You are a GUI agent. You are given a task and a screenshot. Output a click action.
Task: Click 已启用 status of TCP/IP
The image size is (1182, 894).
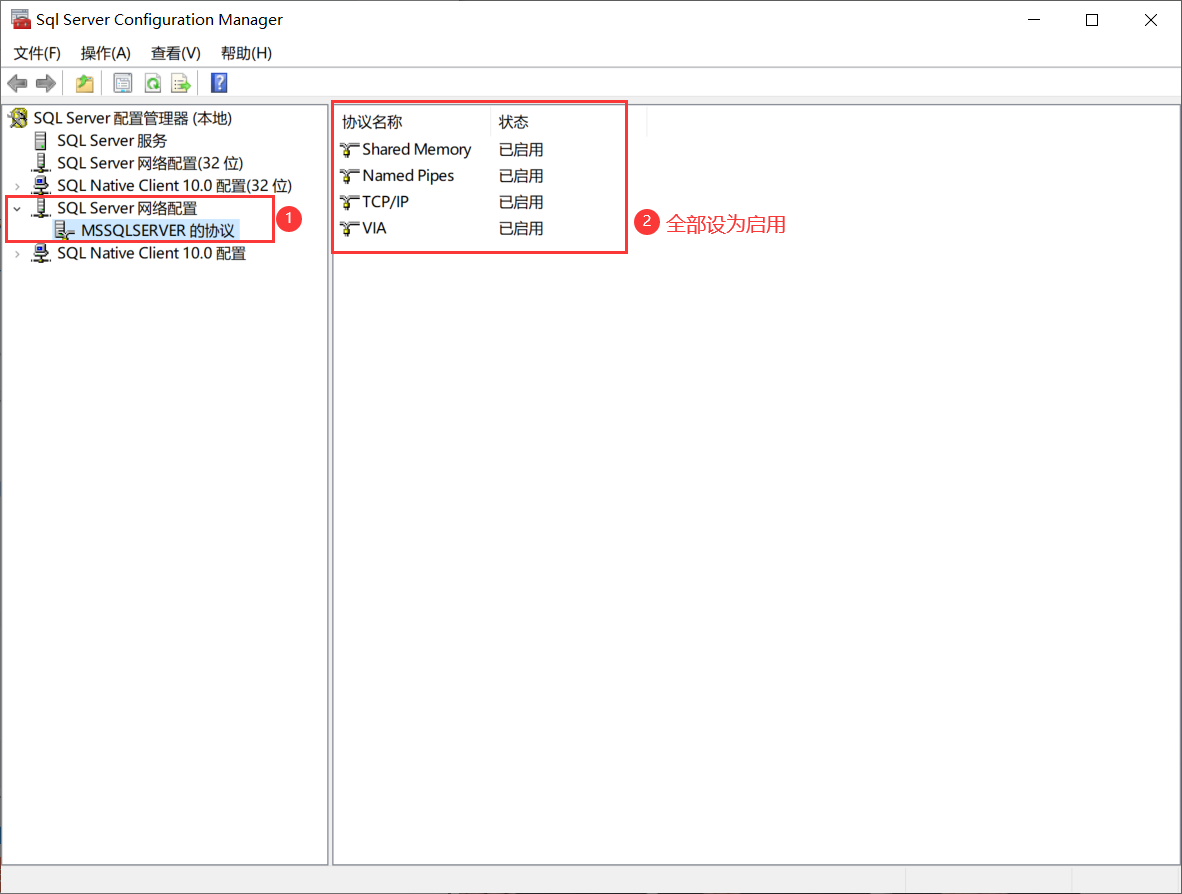[521, 202]
